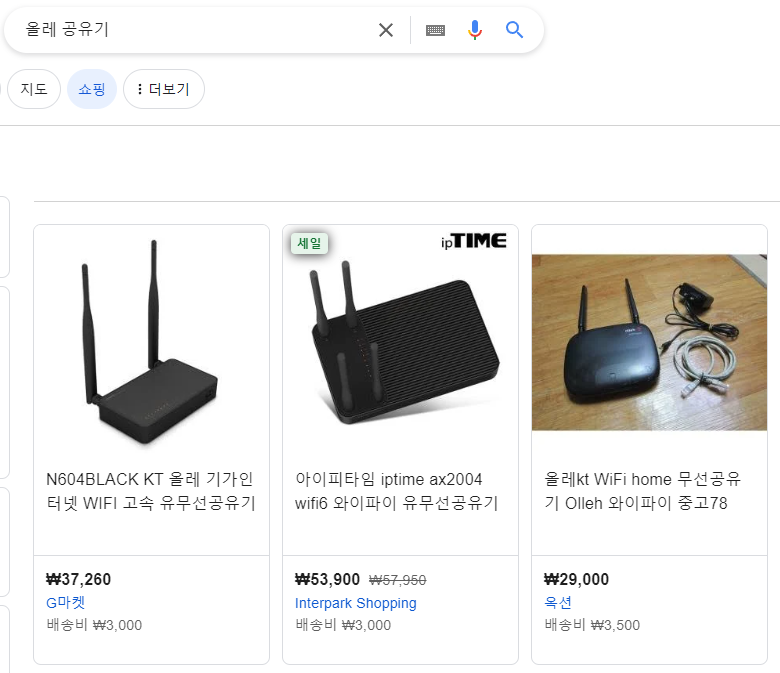Visit the Interpark Shopping seller link
This screenshot has width=780, height=673.
pyautogui.click(x=356, y=603)
